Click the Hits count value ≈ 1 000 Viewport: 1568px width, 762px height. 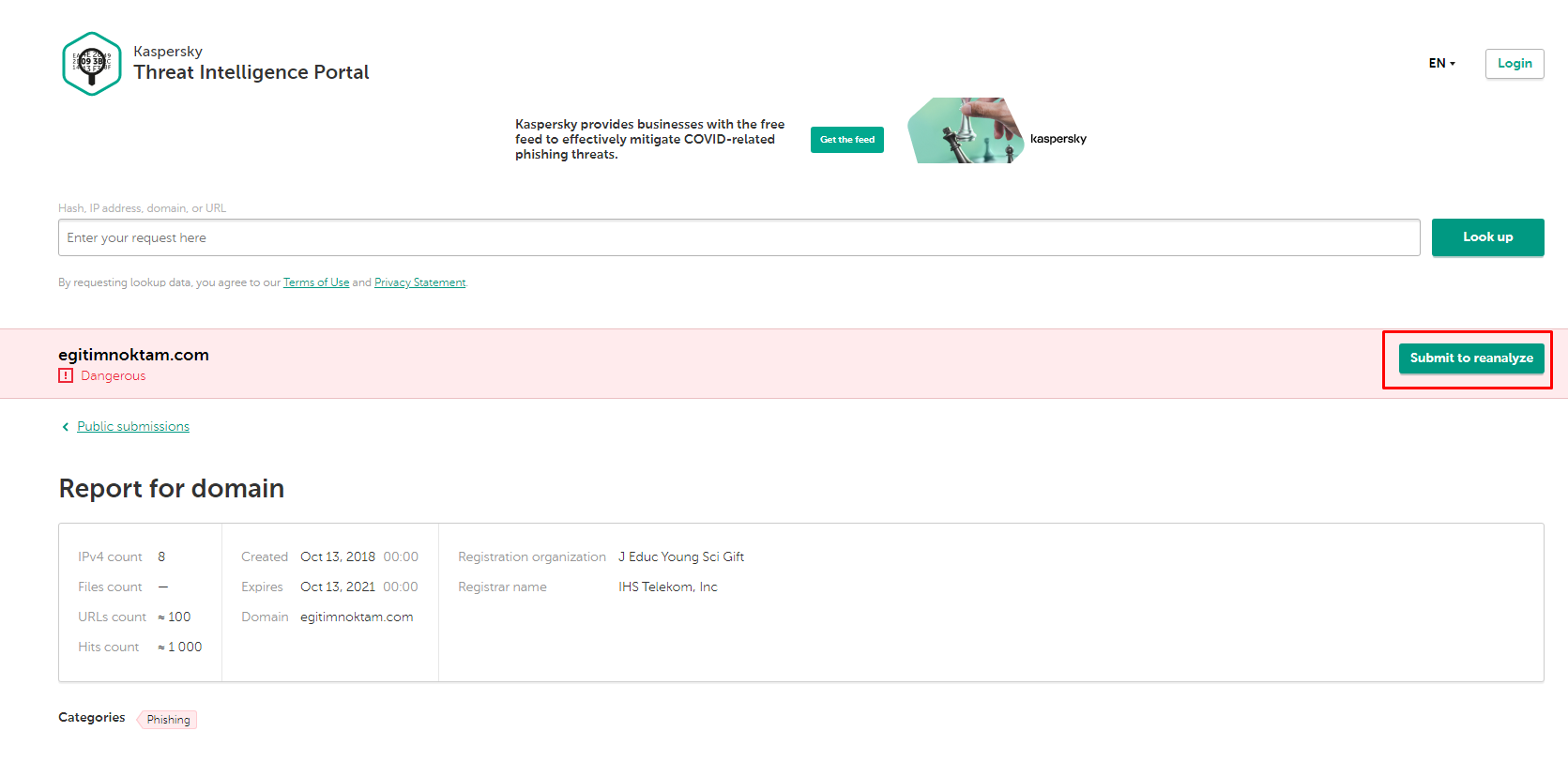pos(179,647)
